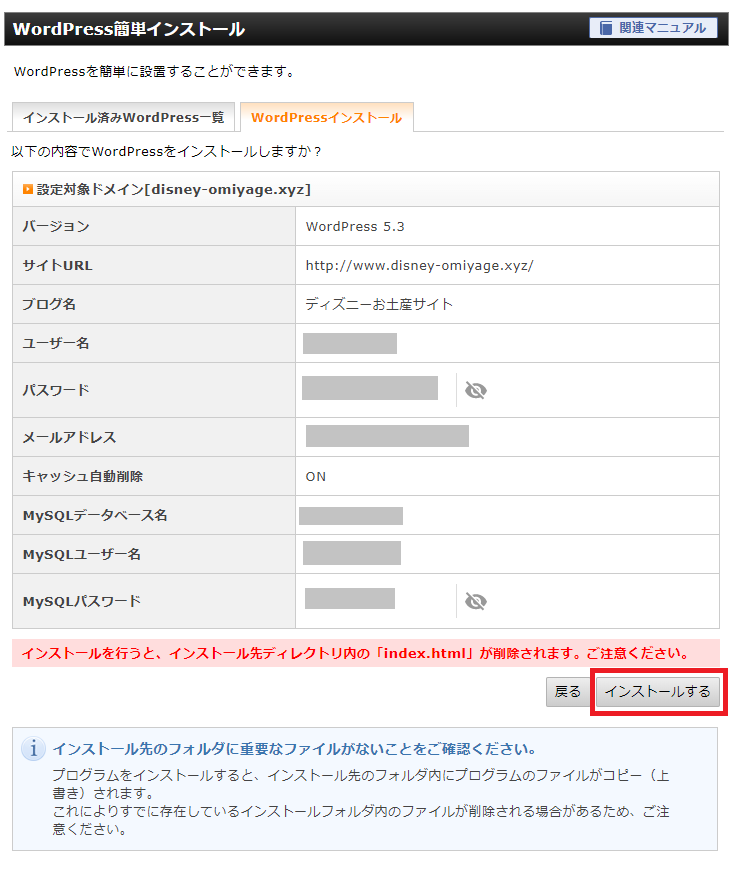Image resolution: width=741 pixels, height=877 pixels.
Task: Click the サイトURL row label
Action: (x=57, y=265)
